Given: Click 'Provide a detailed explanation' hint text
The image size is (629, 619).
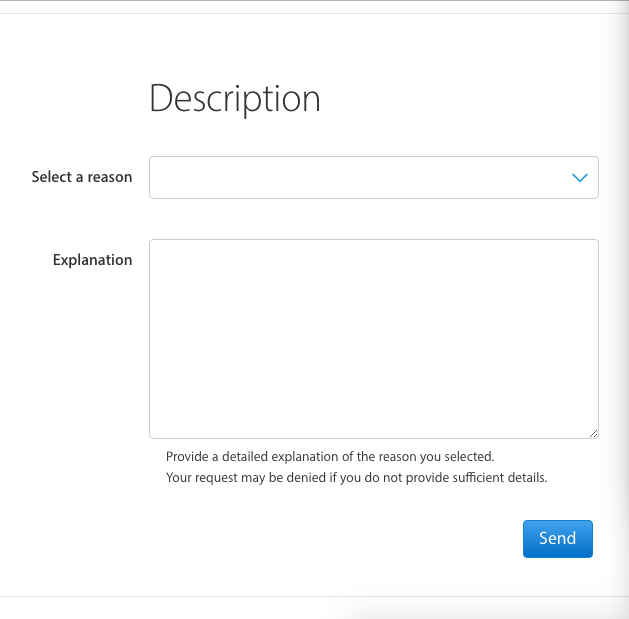Looking at the screenshot, I should point(330,457).
